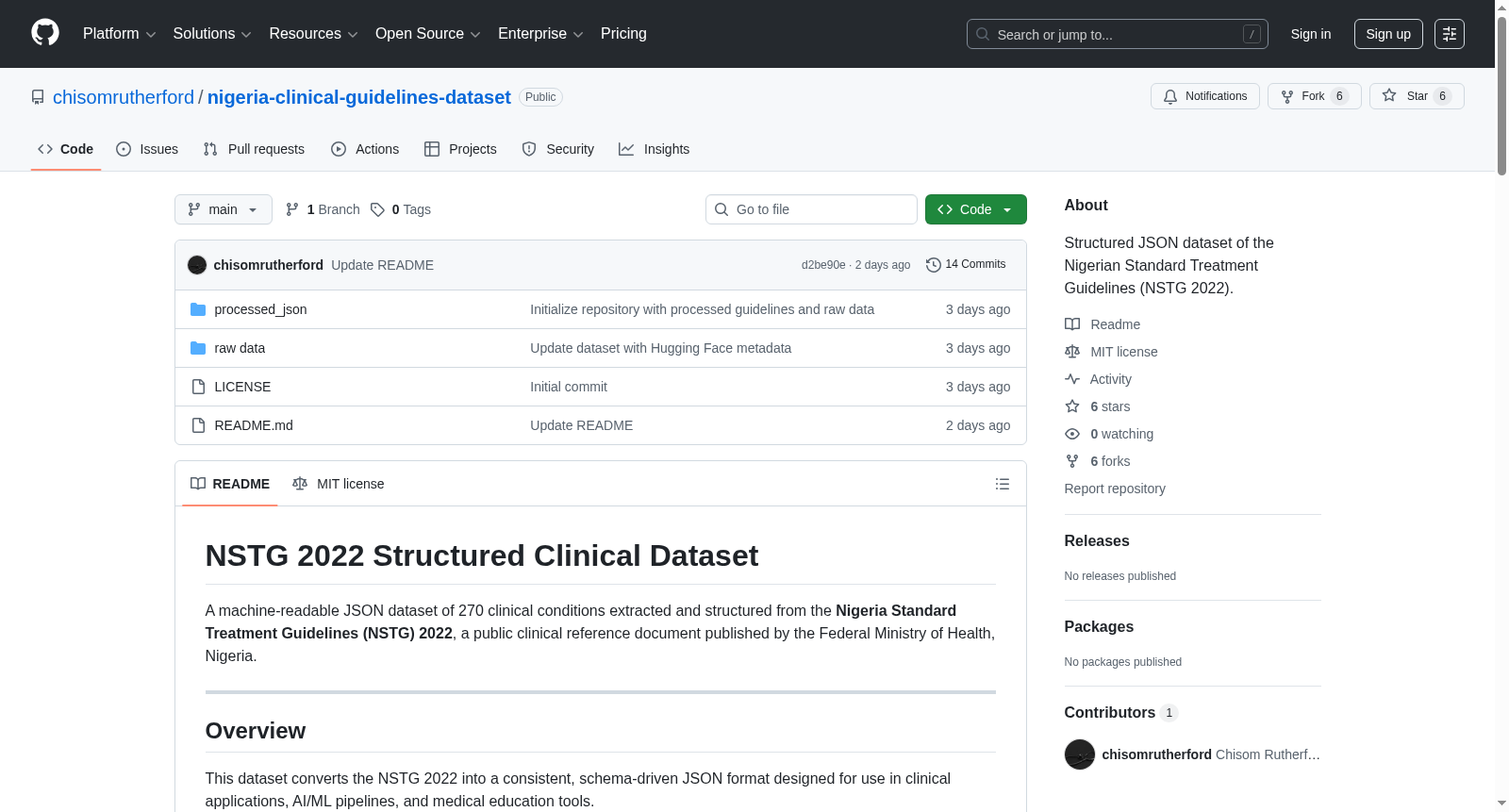
Task: Click the scale icon beside MIT license in About
Action: [x=1072, y=352]
